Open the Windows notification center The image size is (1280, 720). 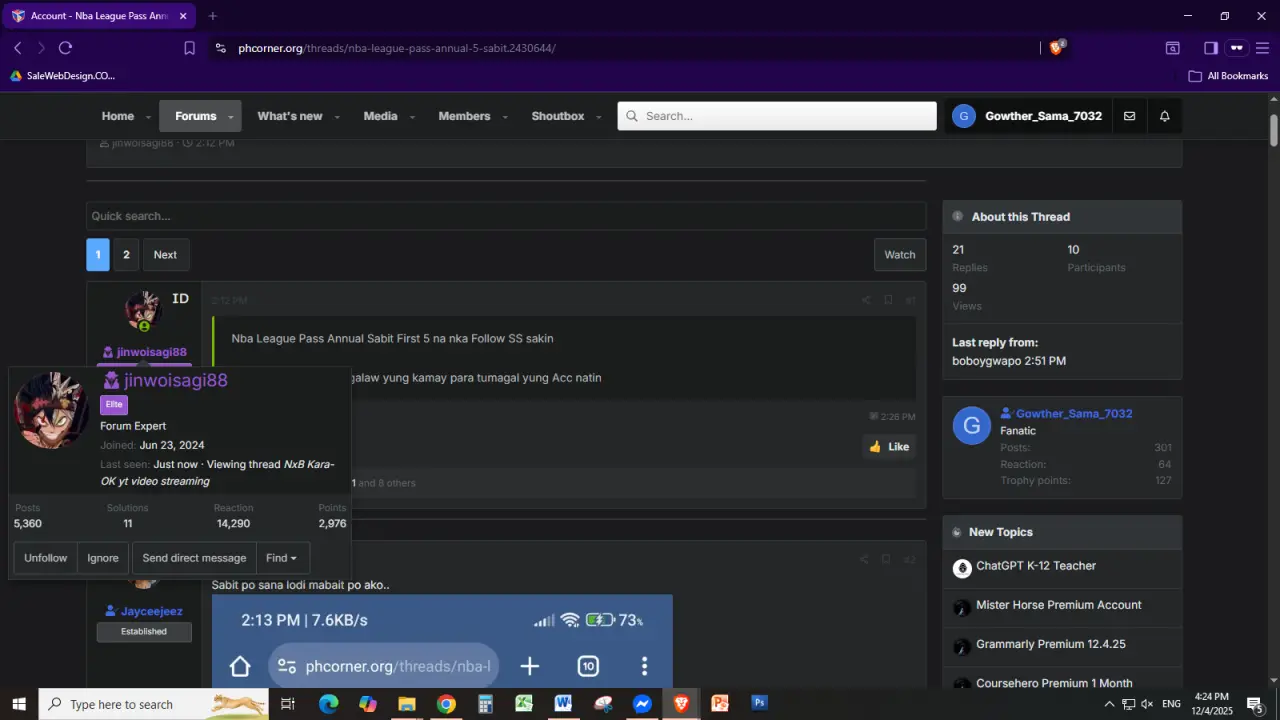click(x=1255, y=704)
